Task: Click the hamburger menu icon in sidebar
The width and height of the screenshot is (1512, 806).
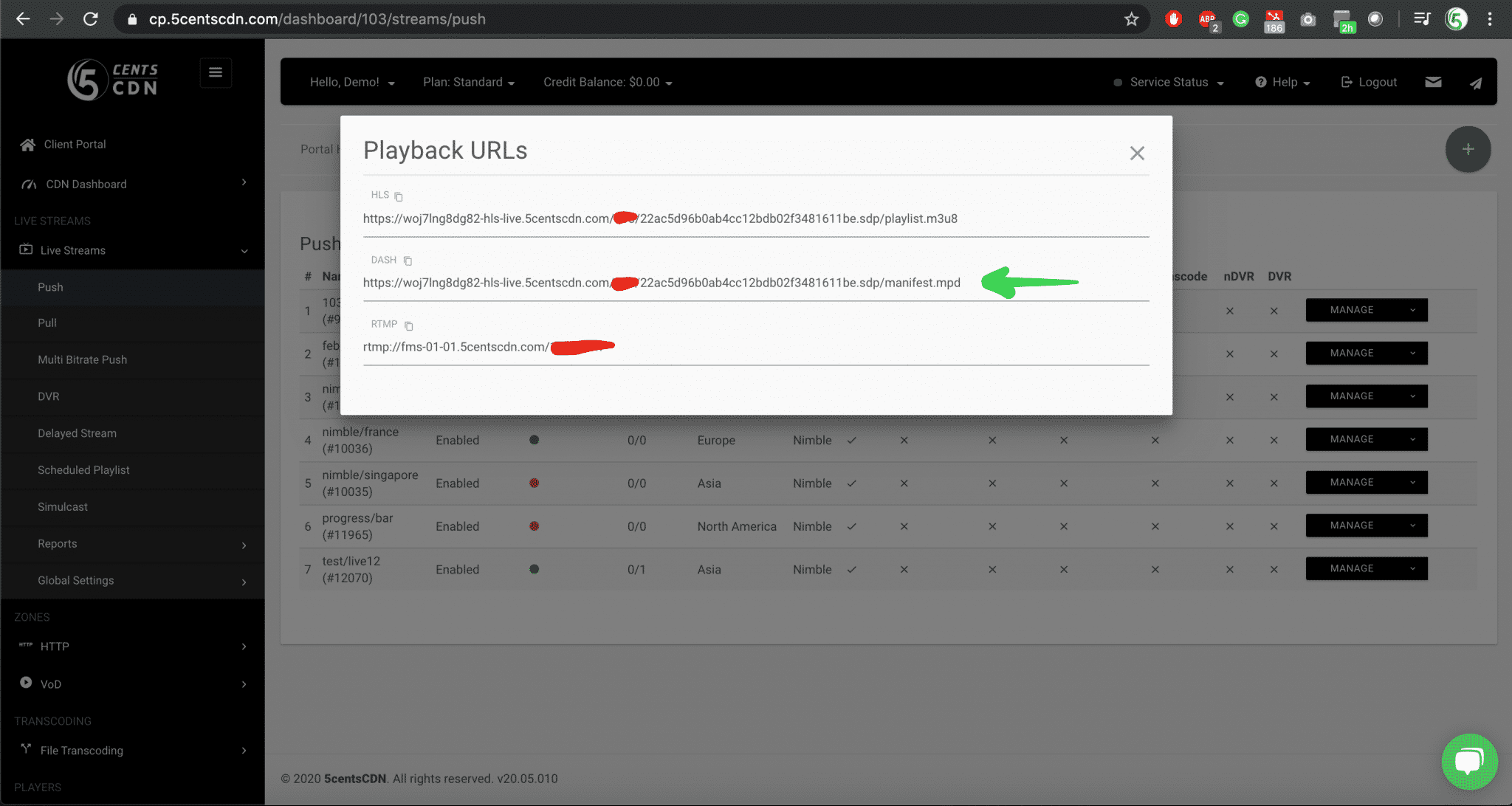Action: [x=216, y=72]
